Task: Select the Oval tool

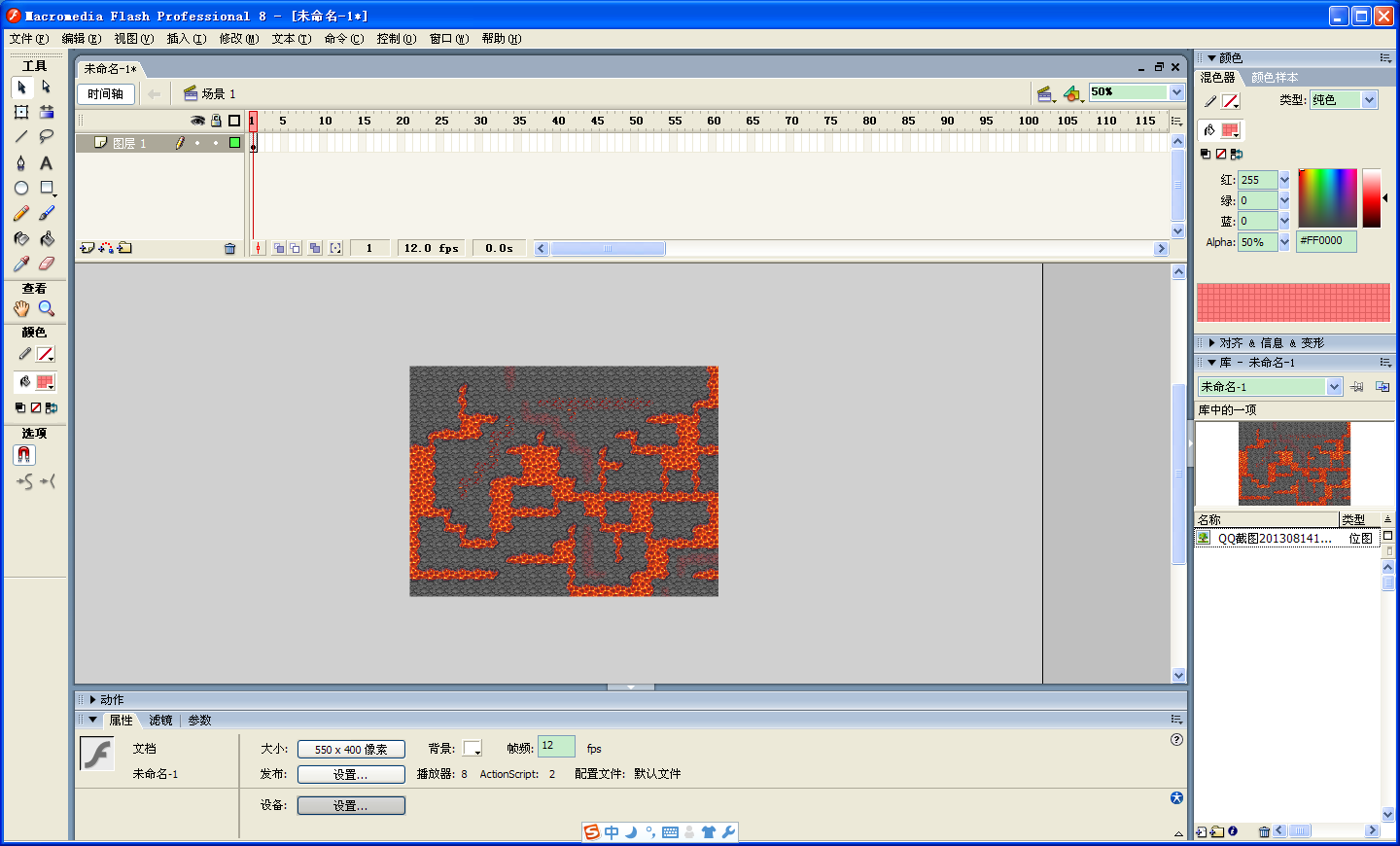Action: pos(21,189)
